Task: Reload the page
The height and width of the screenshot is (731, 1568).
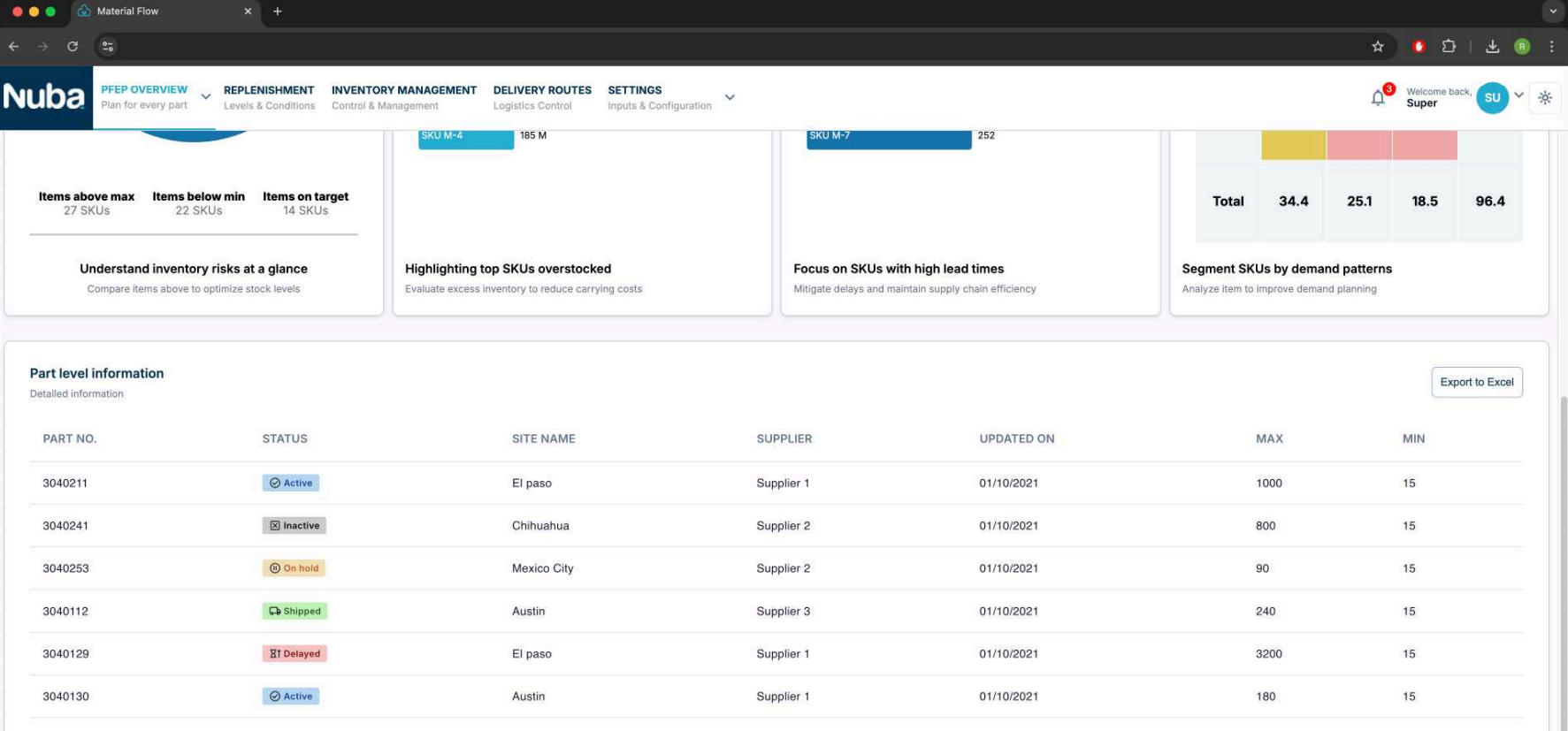Action: pos(73,47)
